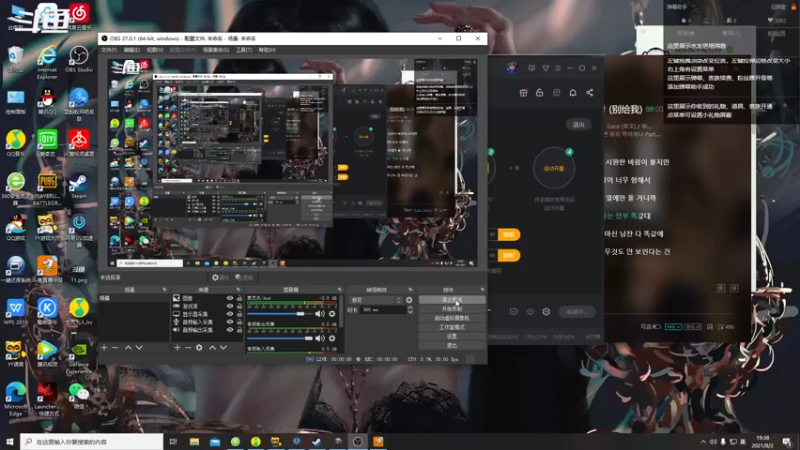Screen dimensions: 800x450
Task: Lock the 音频输入采集 source
Action: pos(239,322)
